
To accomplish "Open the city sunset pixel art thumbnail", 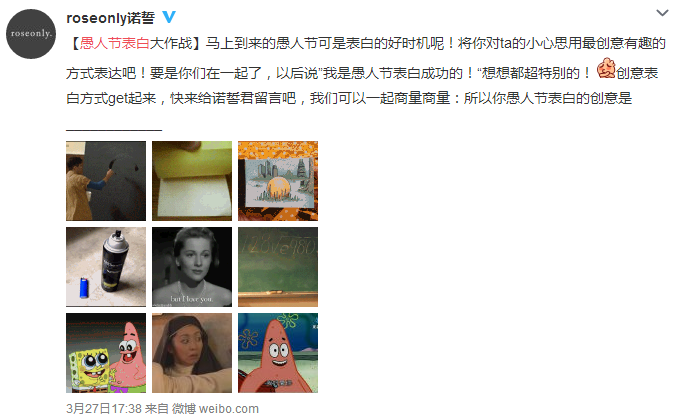I will coord(278,181).
